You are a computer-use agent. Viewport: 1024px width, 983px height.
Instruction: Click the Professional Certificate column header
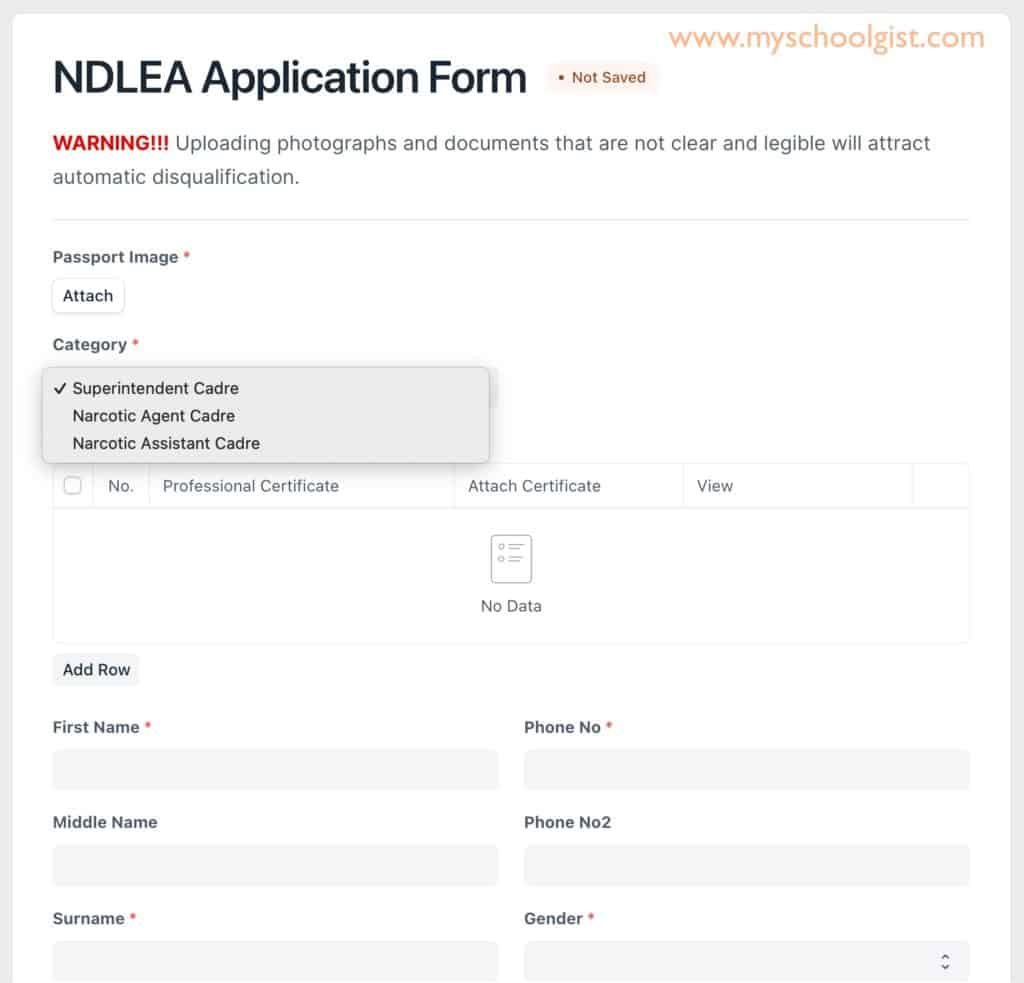251,486
